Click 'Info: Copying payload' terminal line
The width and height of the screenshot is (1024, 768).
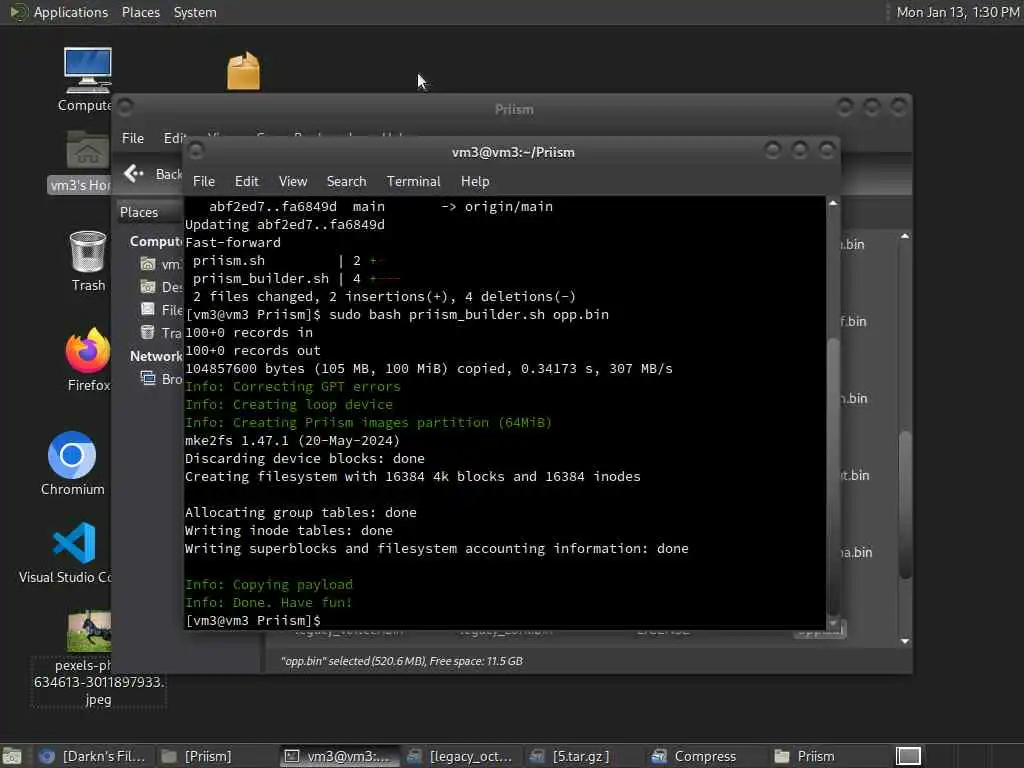point(268,584)
